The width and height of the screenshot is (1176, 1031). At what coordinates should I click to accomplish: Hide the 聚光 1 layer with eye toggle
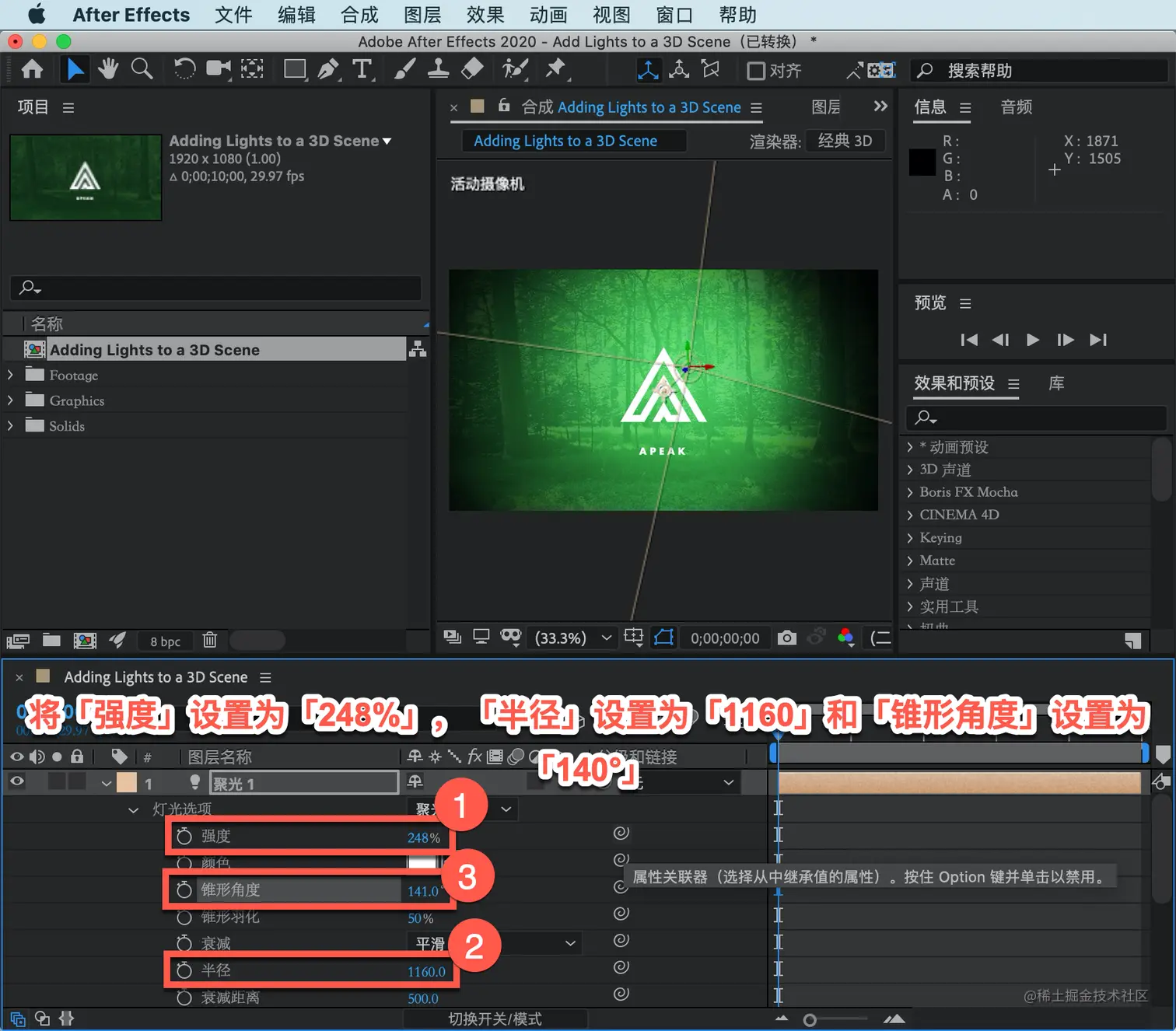[16, 781]
